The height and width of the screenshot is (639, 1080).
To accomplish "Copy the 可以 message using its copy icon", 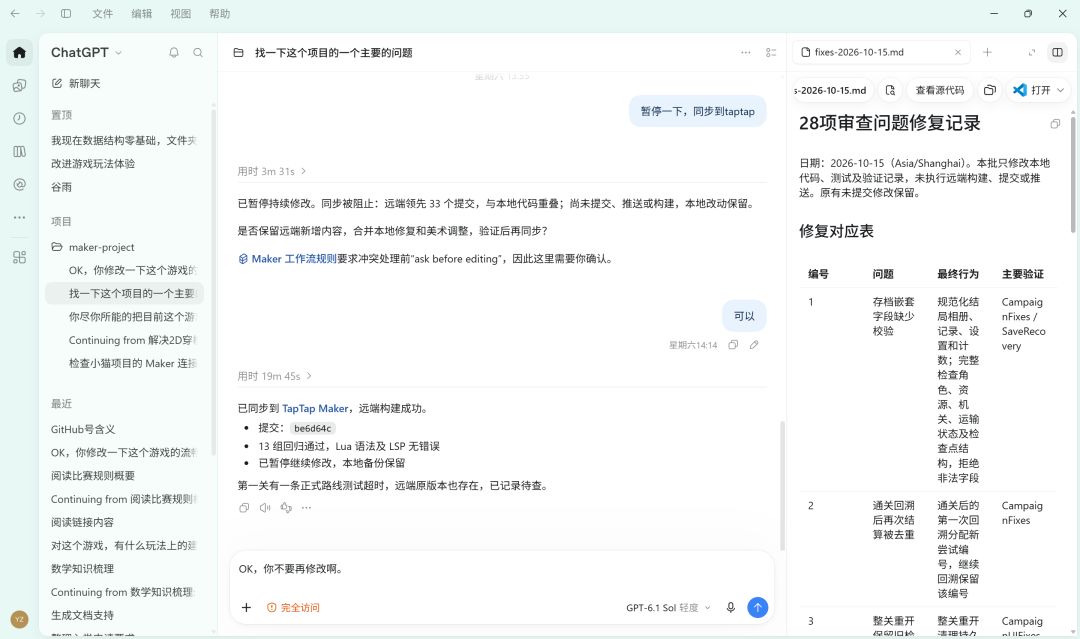I will point(733,345).
